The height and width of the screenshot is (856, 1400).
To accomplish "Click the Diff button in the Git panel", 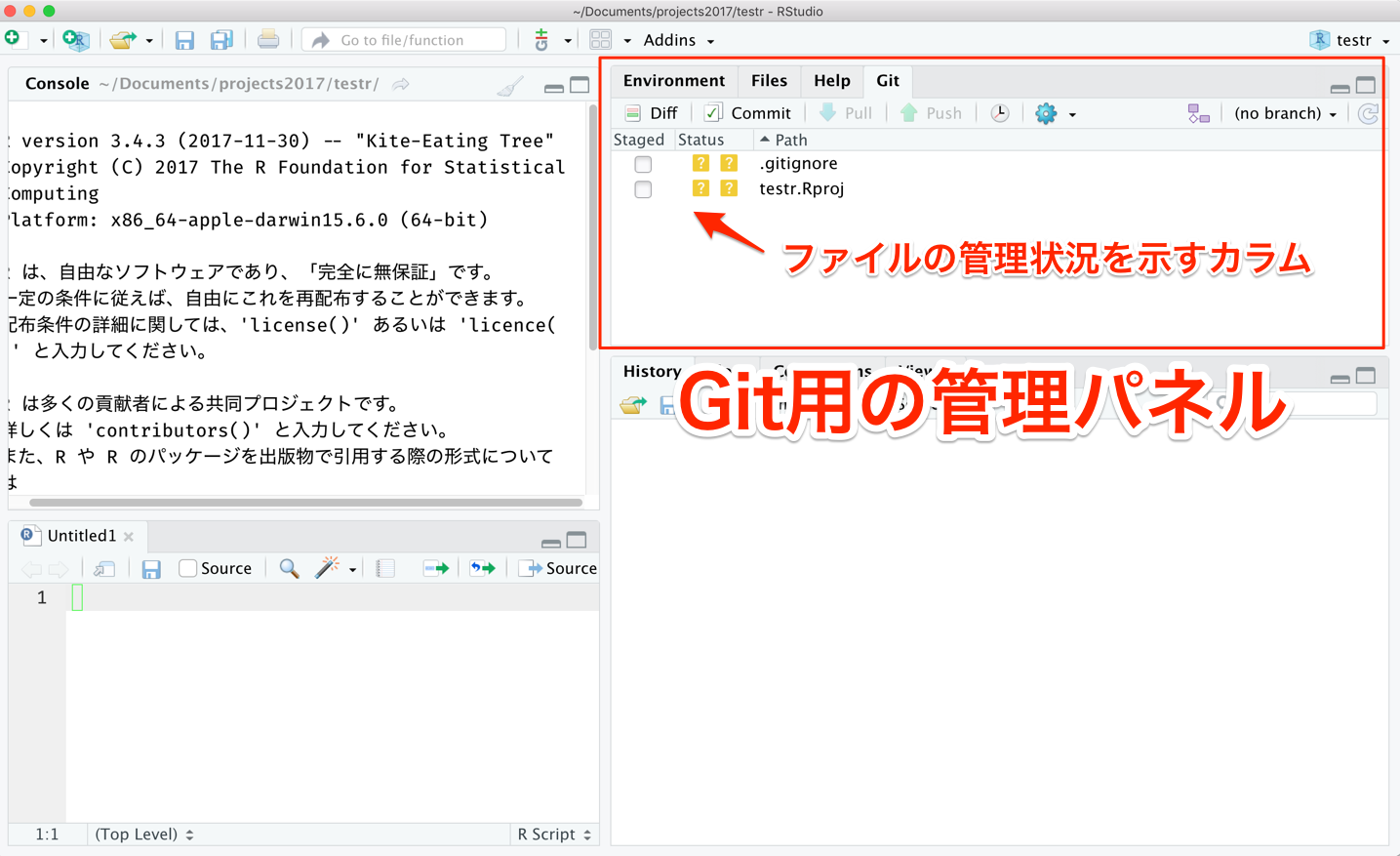I will click(651, 112).
